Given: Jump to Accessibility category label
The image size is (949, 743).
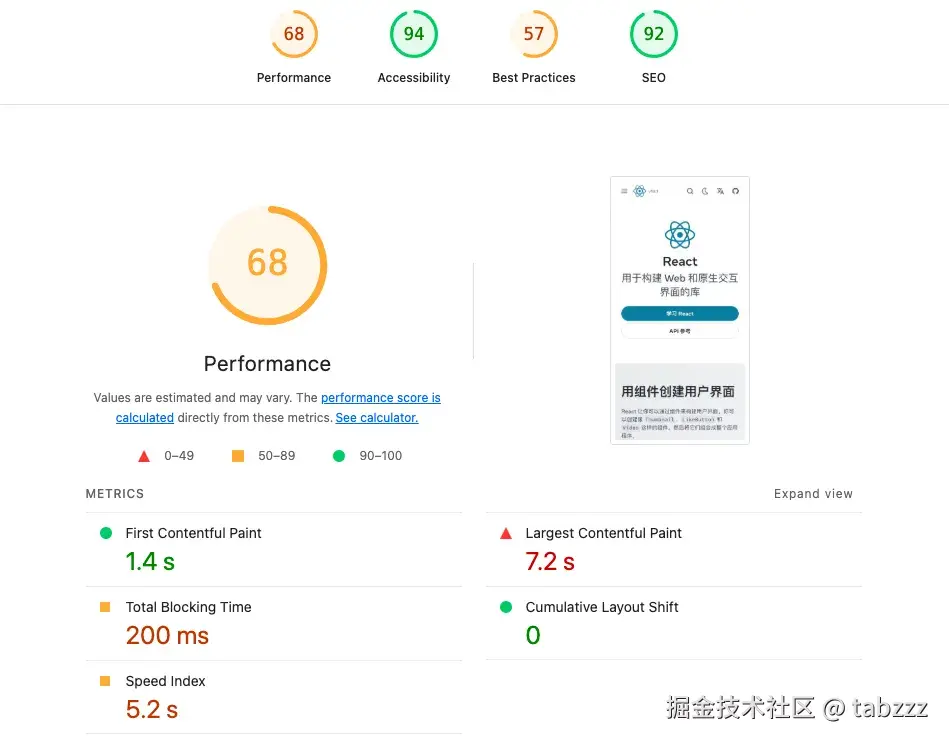Looking at the screenshot, I should [414, 77].
